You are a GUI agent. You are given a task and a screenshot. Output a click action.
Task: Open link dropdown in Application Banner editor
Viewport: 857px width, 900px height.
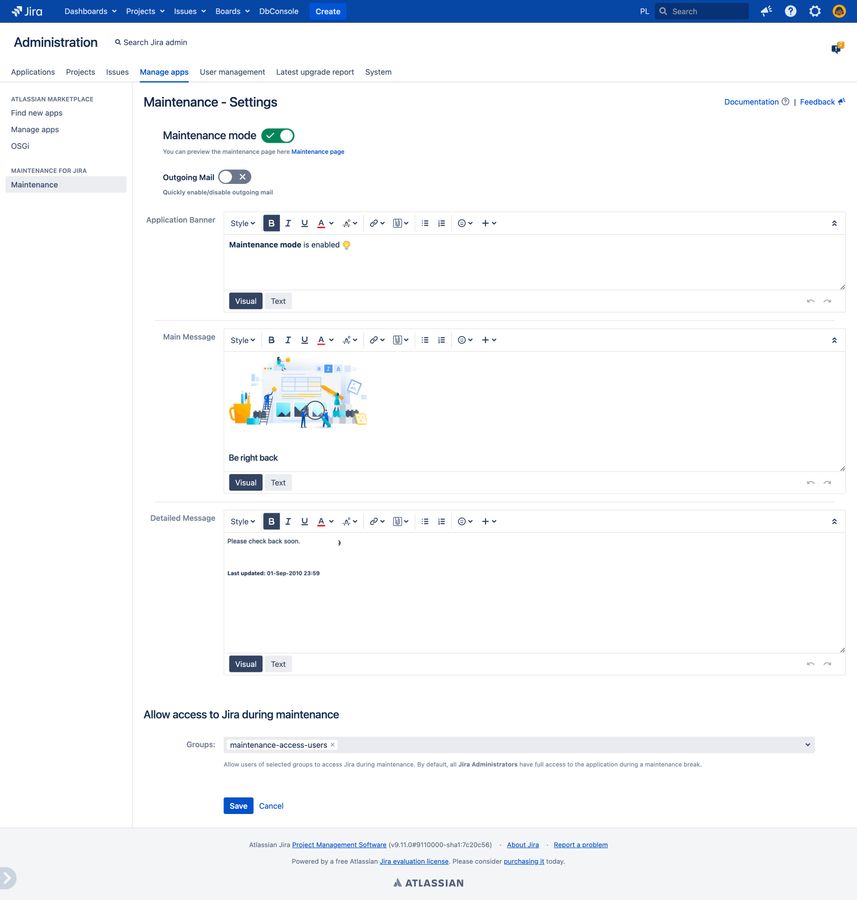tap(377, 223)
